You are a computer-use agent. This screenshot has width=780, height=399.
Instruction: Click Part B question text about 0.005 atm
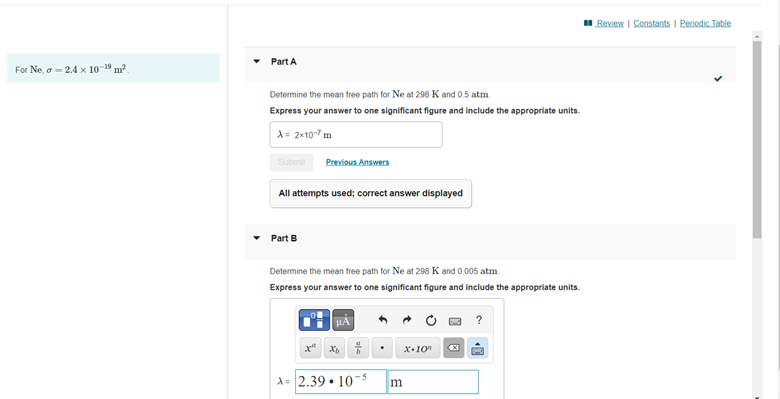385,272
